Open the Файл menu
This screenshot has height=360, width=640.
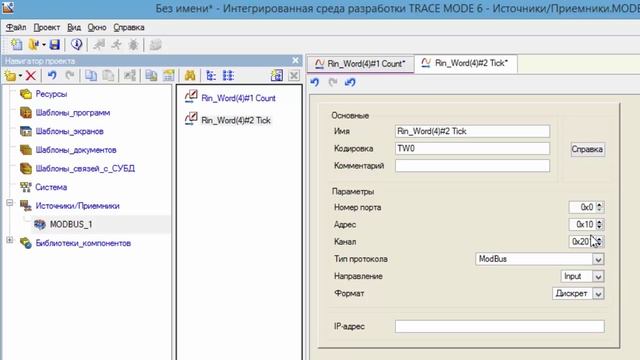pos(16,27)
